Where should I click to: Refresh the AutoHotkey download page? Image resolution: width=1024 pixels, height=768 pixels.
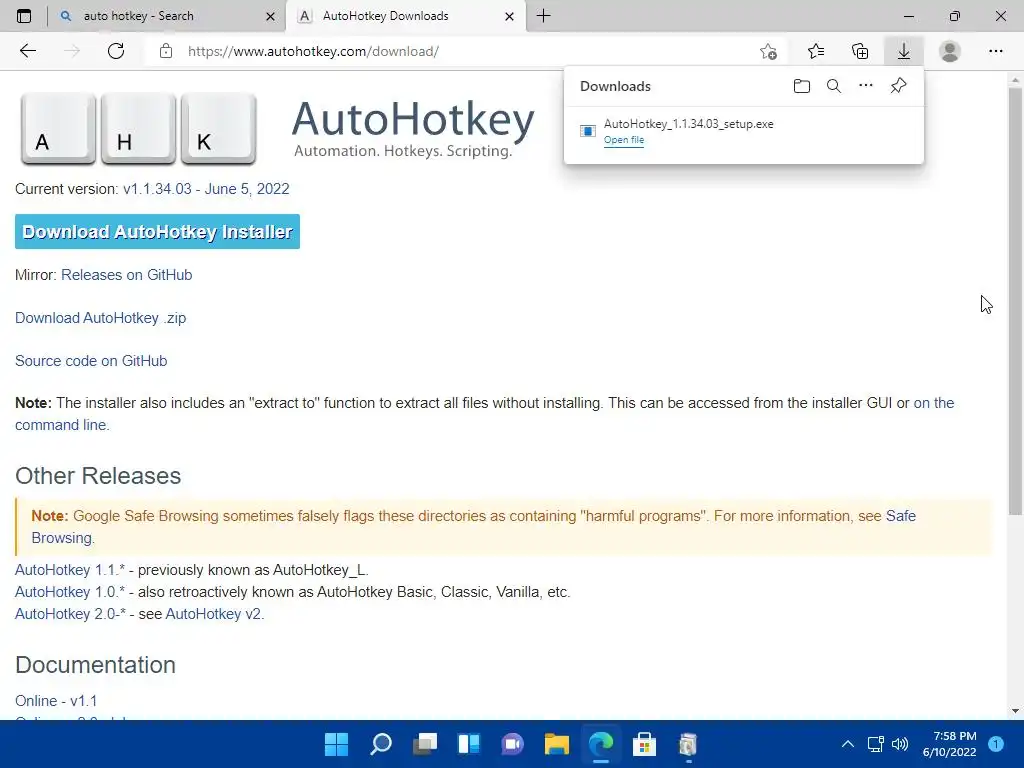(x=116, y=51)
